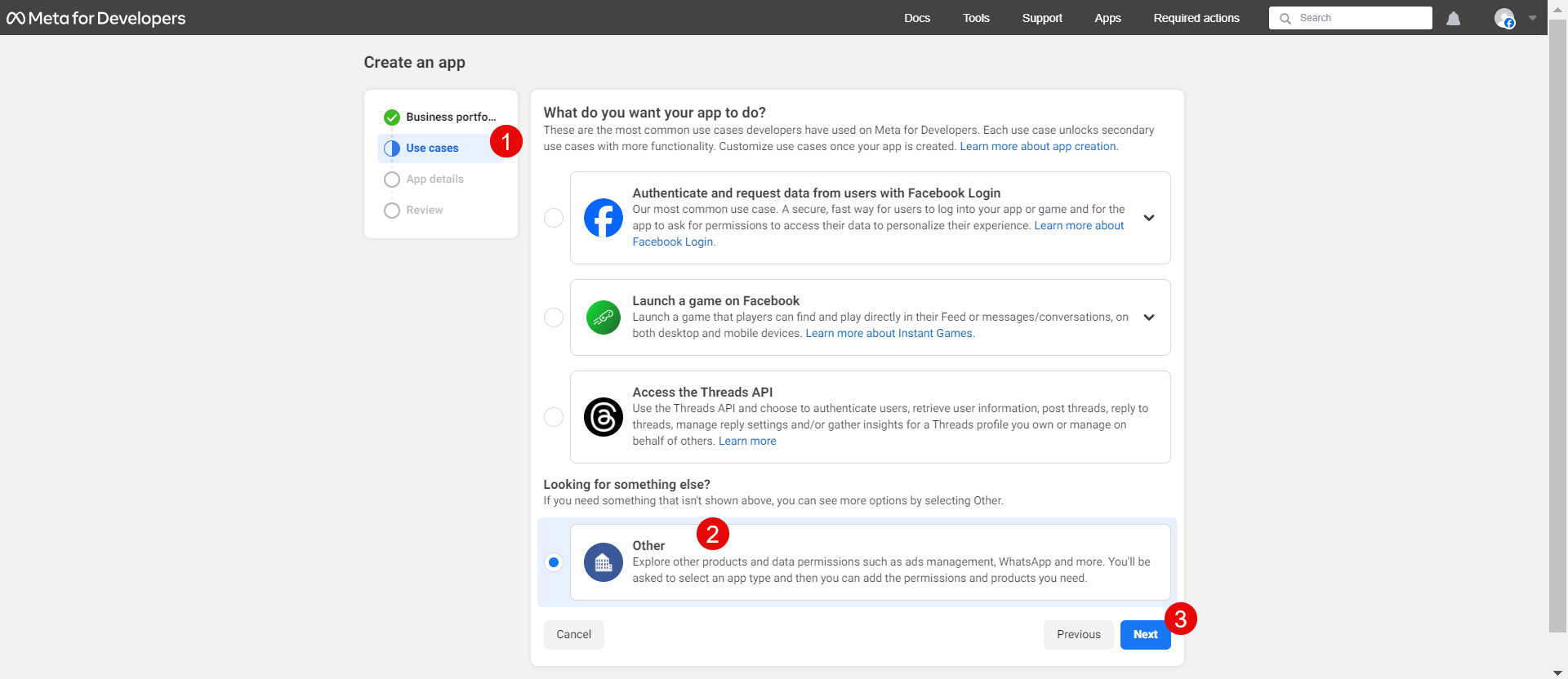Open the profile avatar menu
The width and height of the screenshot is (1568, 679).
(x=1504, y=18)
